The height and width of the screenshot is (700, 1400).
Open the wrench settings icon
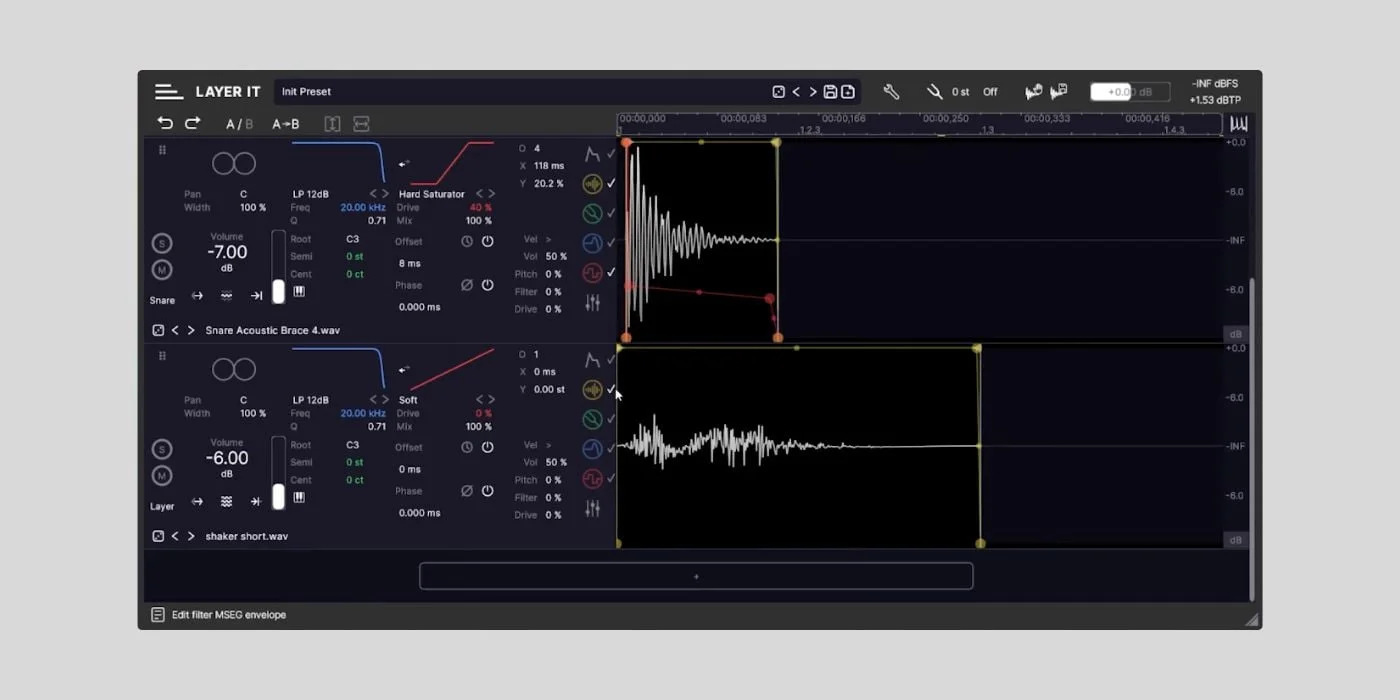[891, 92]
